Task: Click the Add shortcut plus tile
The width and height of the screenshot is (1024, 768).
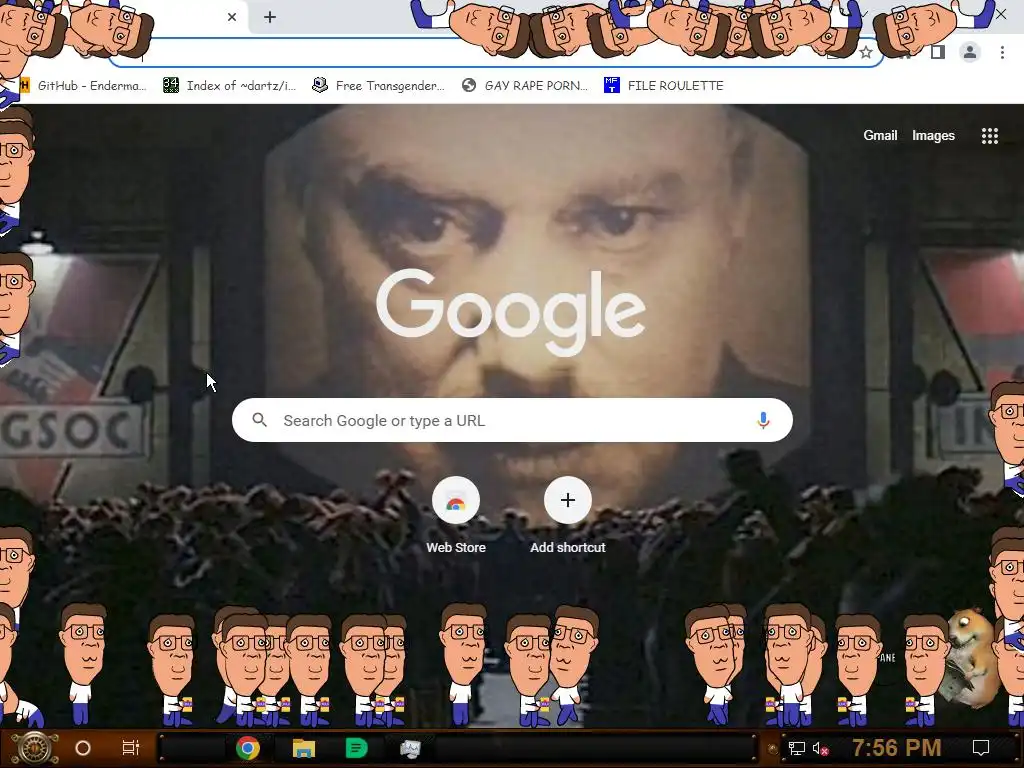Action: point(568,500)
